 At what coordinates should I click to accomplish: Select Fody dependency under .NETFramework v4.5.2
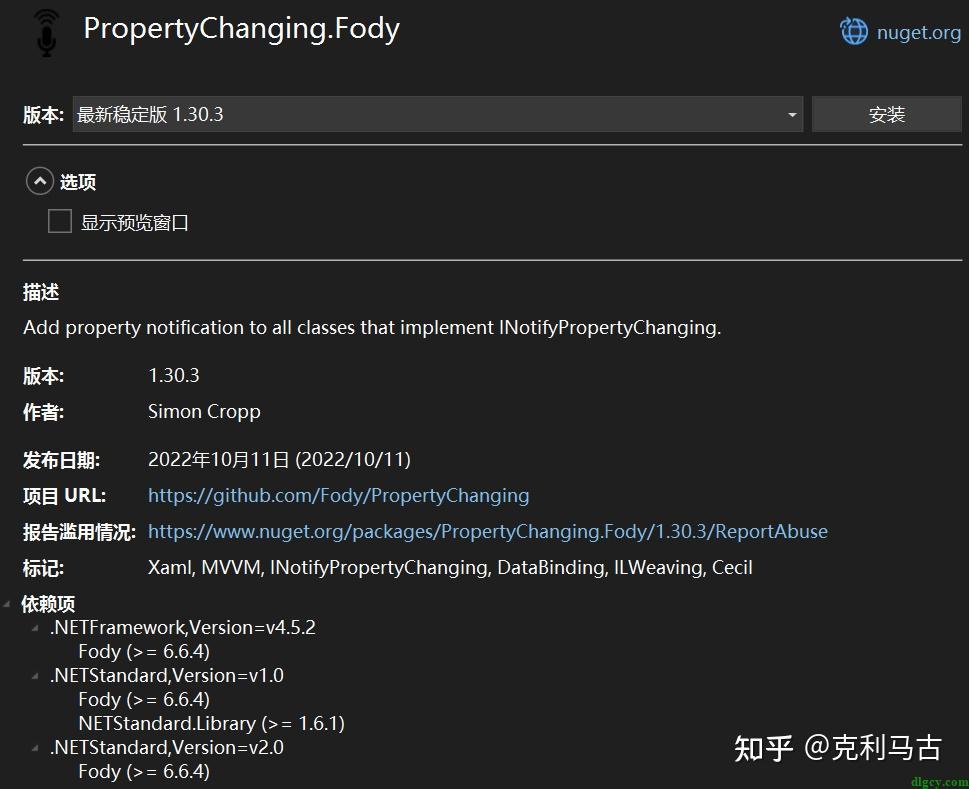tap(143, 651)
